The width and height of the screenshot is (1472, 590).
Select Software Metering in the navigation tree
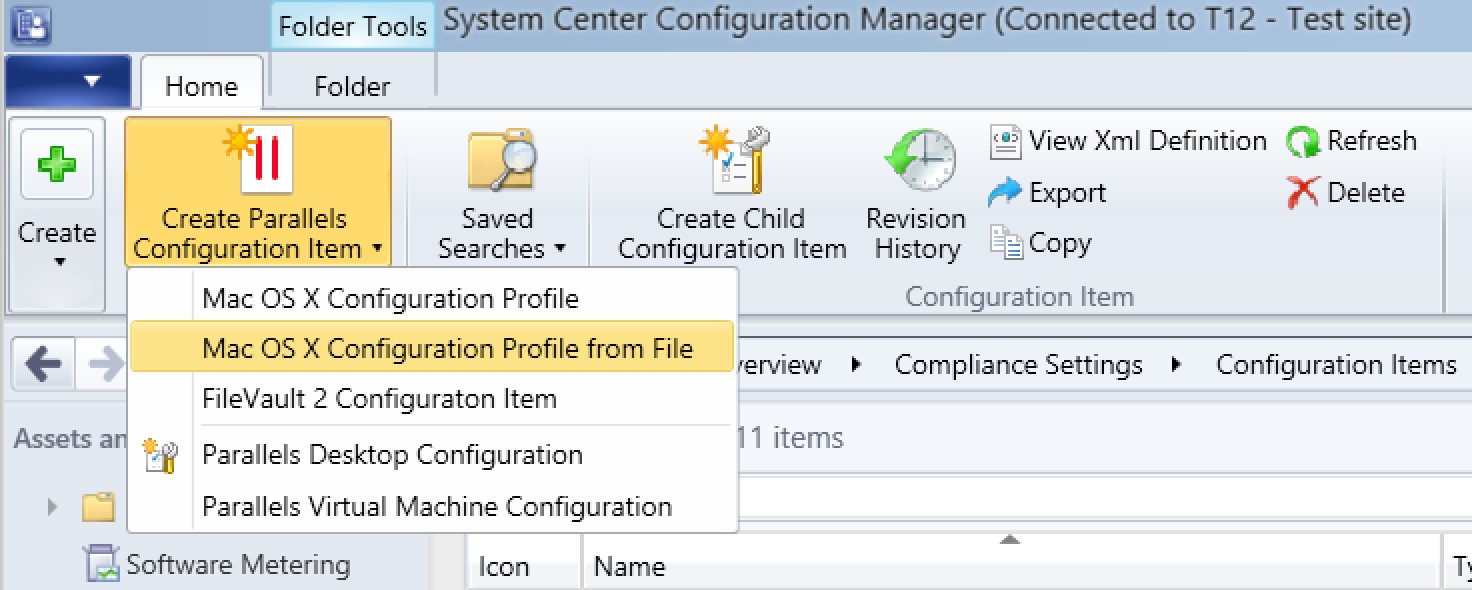(x=238, y=565)
